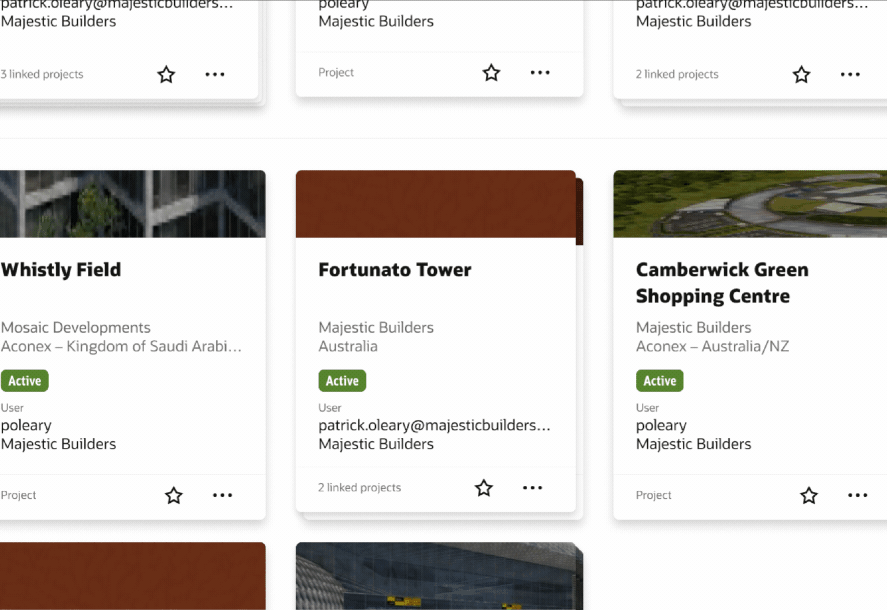
Task: Click Majestic Builders under the Fortunato Tower title
Action: [x=376, y=328]
